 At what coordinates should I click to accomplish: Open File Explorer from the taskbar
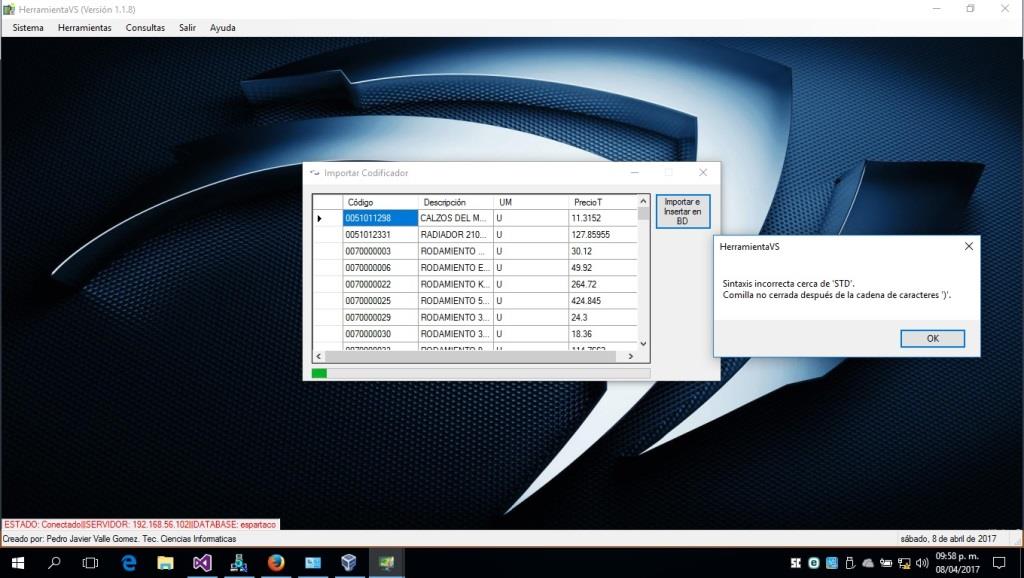165,562
